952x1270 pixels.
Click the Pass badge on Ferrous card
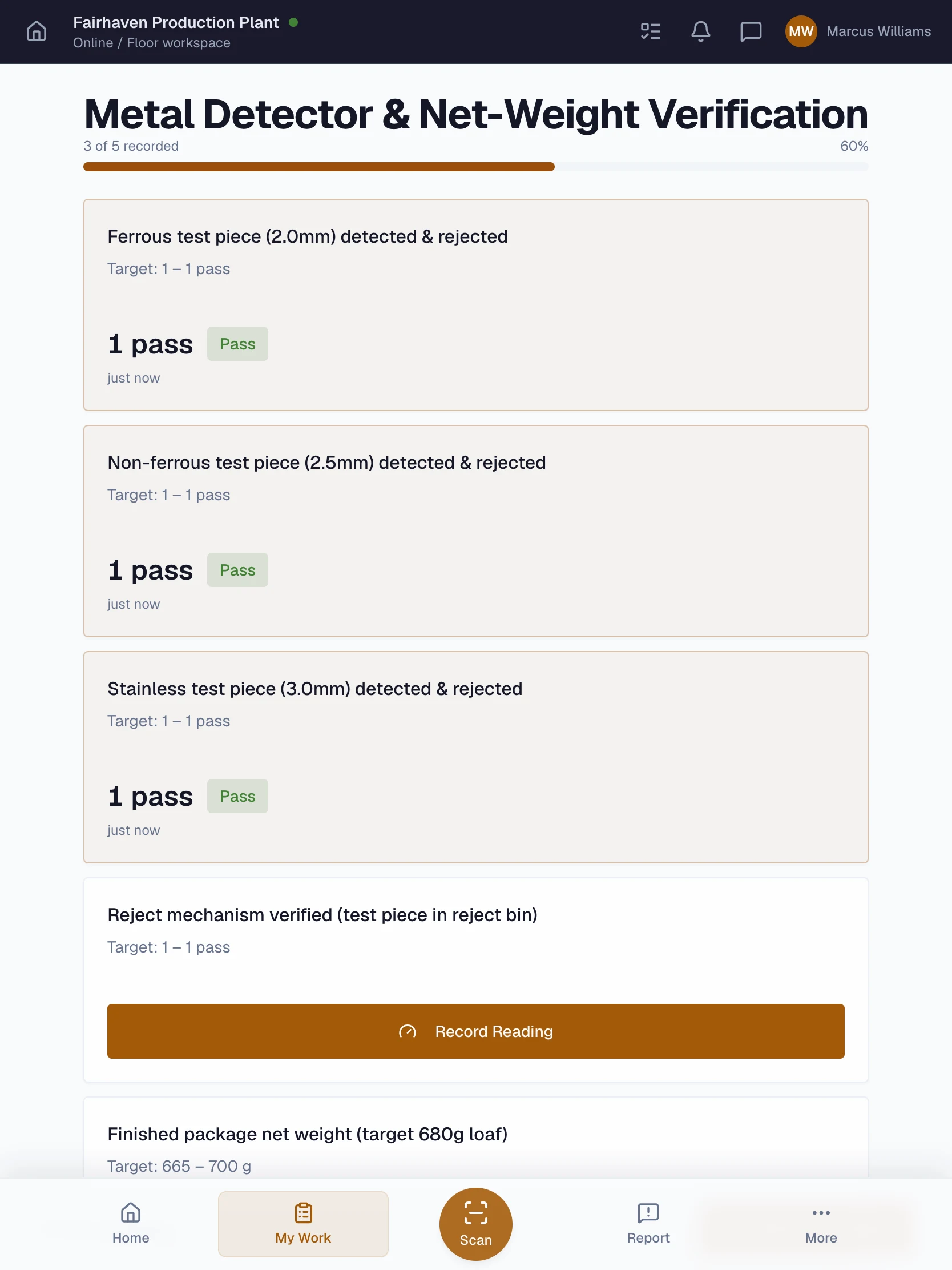point(237,344)
